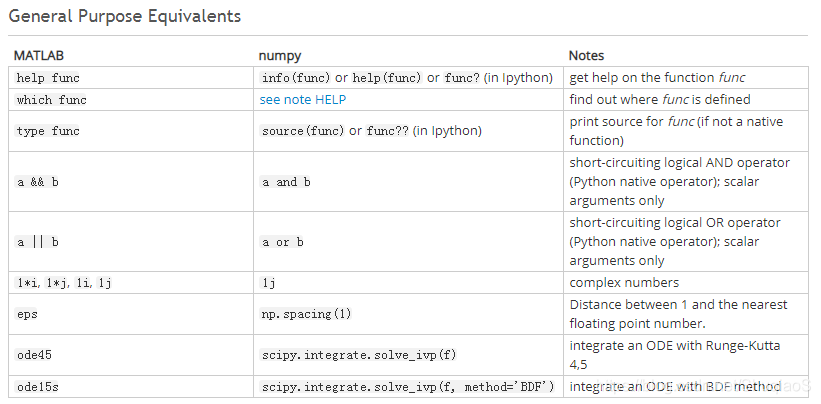Screen dimensions: 821x404
Task: Click the 'General Purpose Equivalents' heading
Action: (x=125, y=16)
